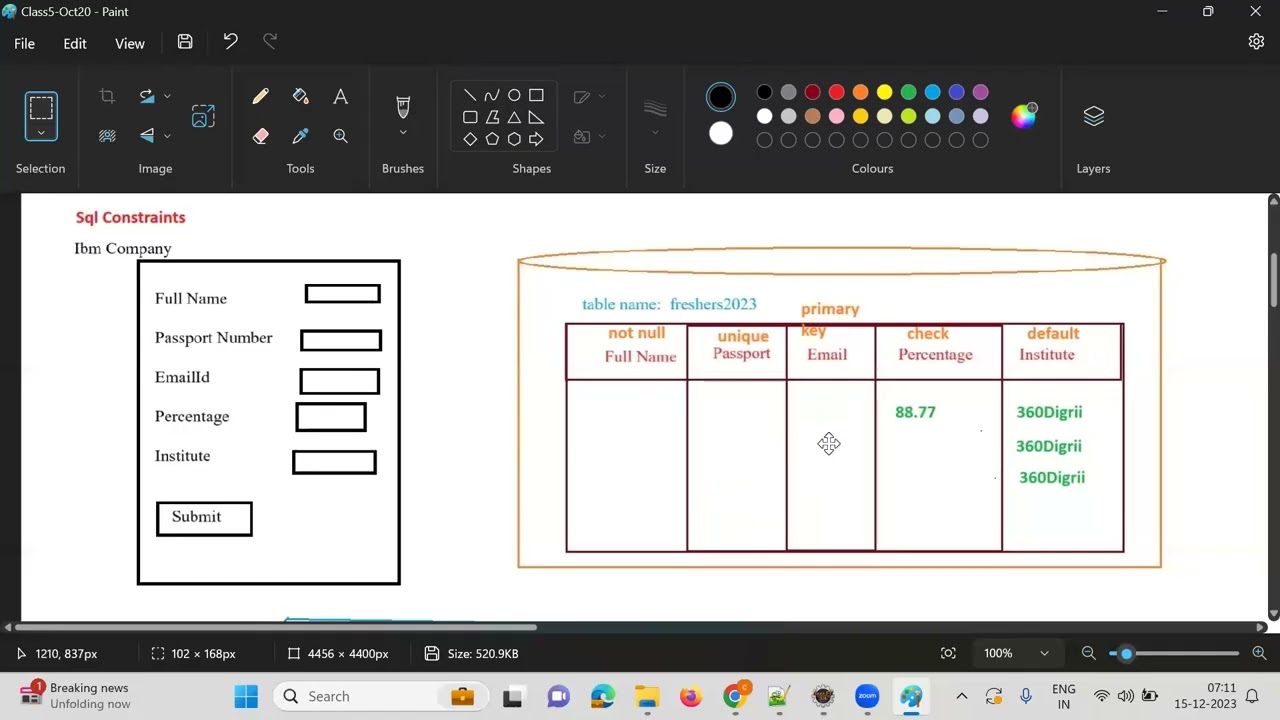Click the Rotate icon in Image group
This screenshot has width=1280, height=720.
147,96
